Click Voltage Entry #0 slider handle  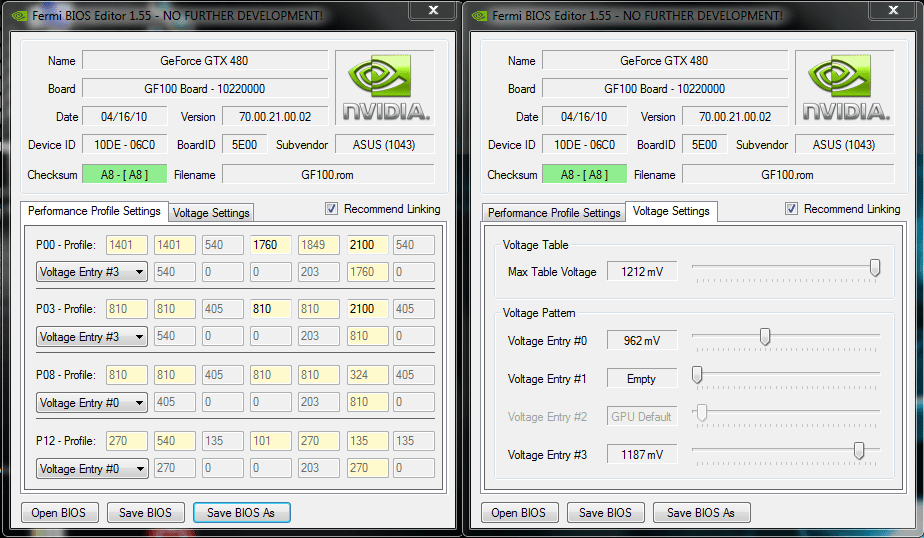[765, 336]
